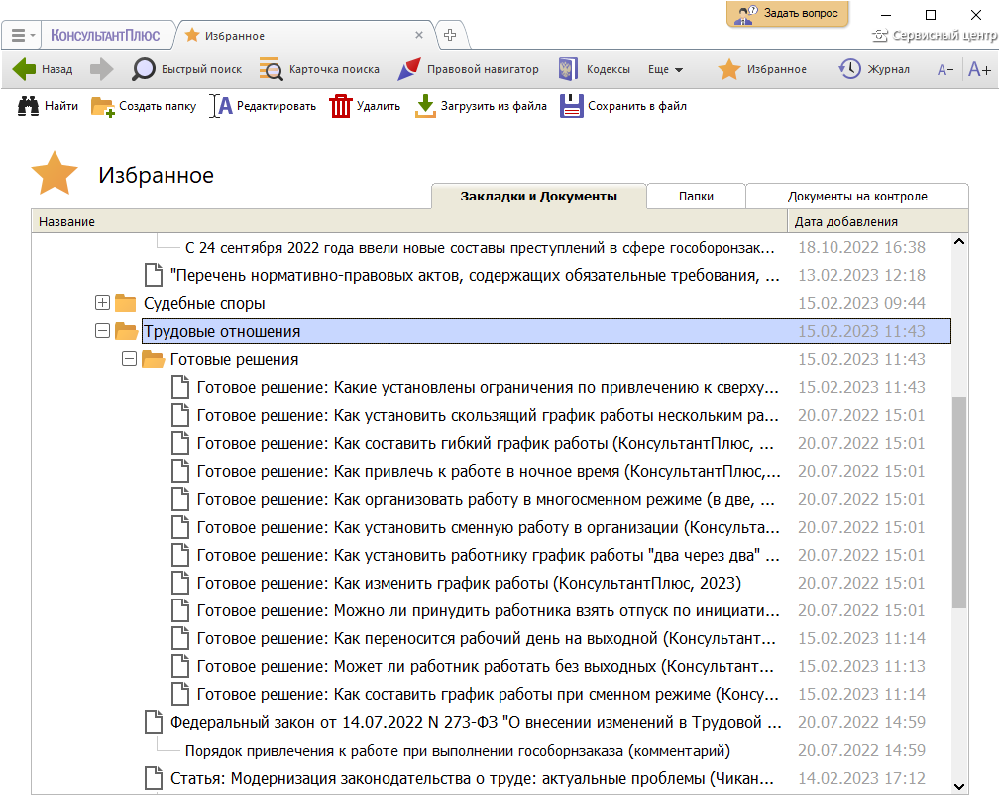Open Федеральный закон 273-ФЗ document
Viewport: 1000px width, 800px height.
pos(475,723)
